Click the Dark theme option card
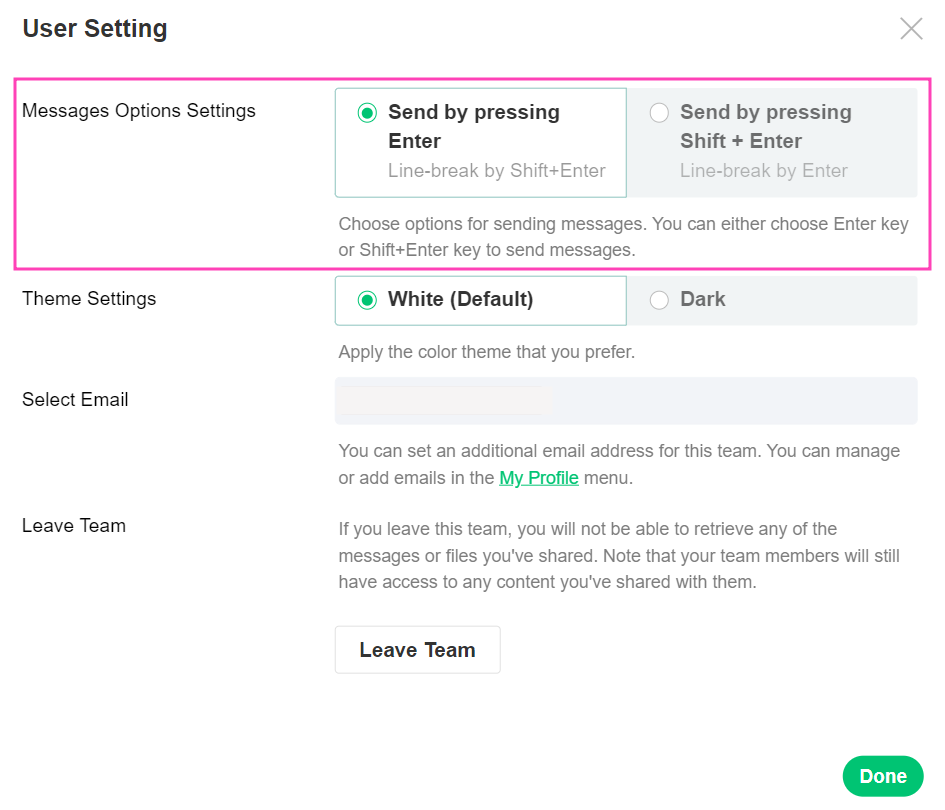The width and height of the screenshot is (945, 810). coord(772,300)
